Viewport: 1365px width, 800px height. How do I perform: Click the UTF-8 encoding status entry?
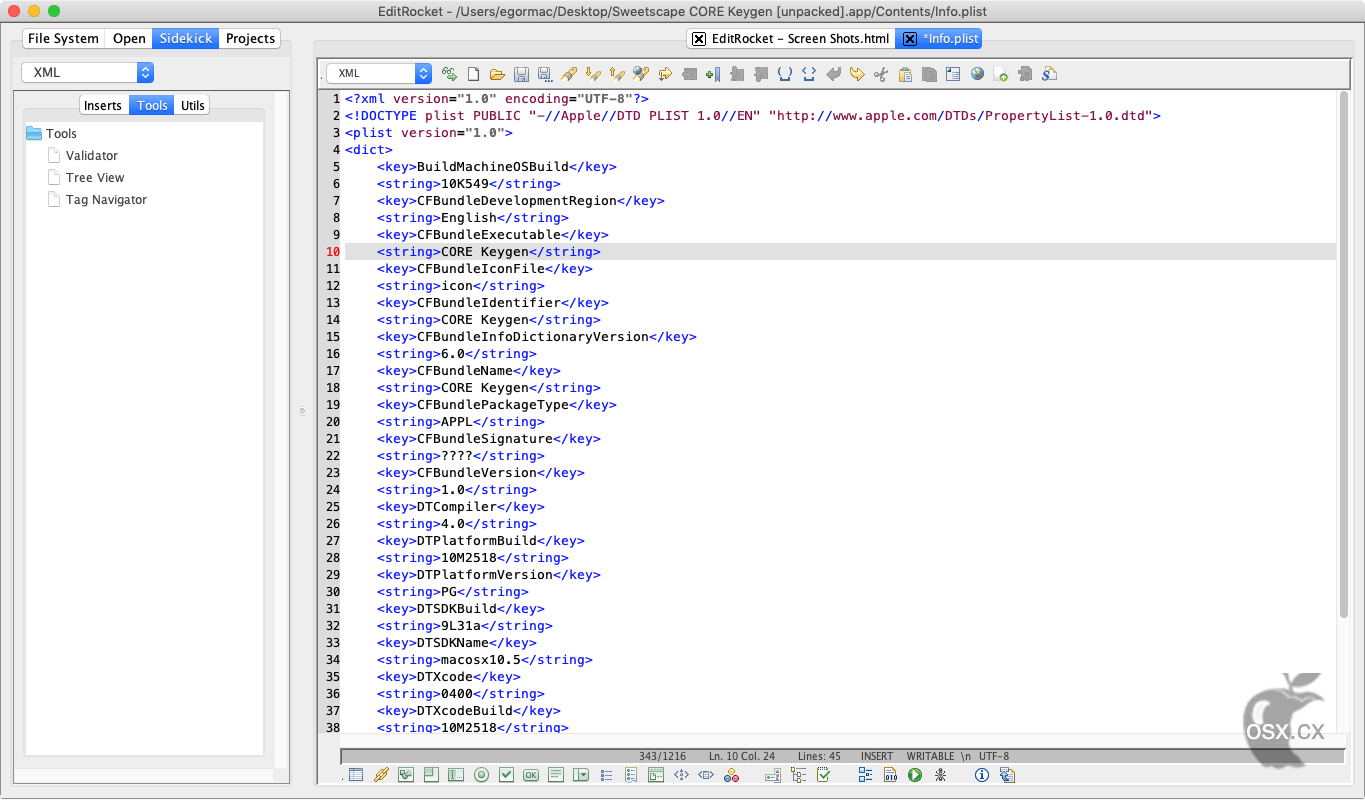click(x=994, y=757)
